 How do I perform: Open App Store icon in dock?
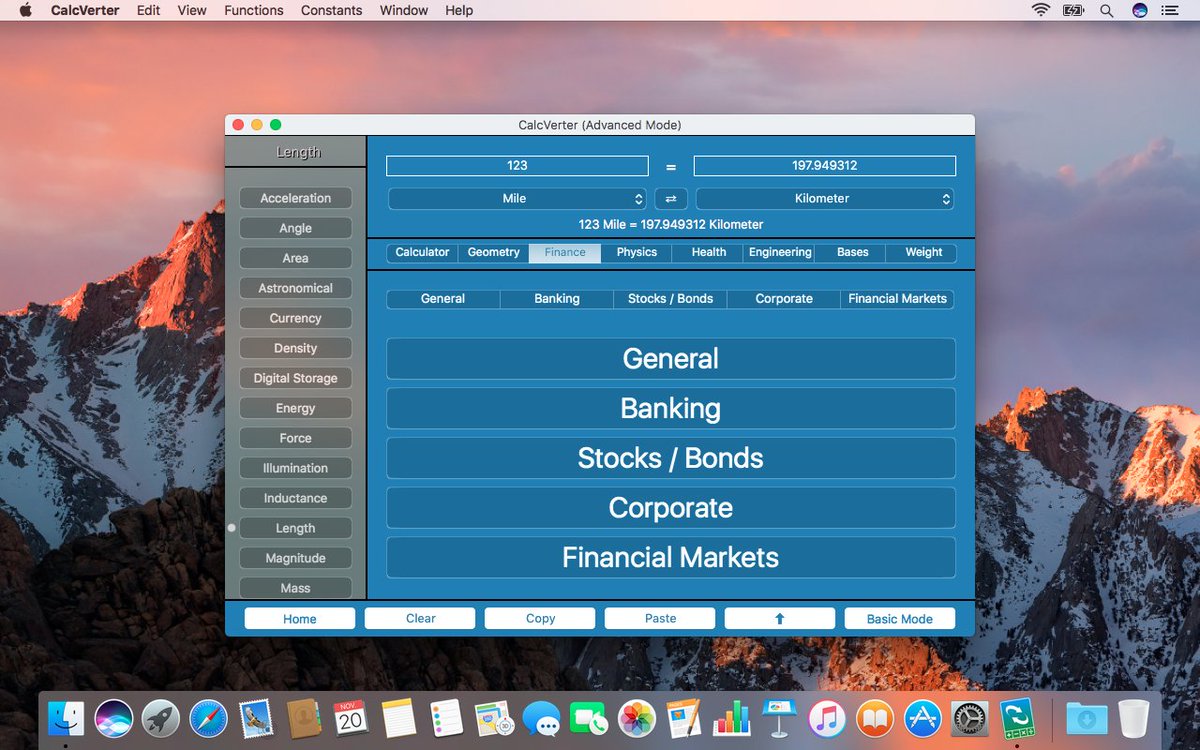(922, 718)
